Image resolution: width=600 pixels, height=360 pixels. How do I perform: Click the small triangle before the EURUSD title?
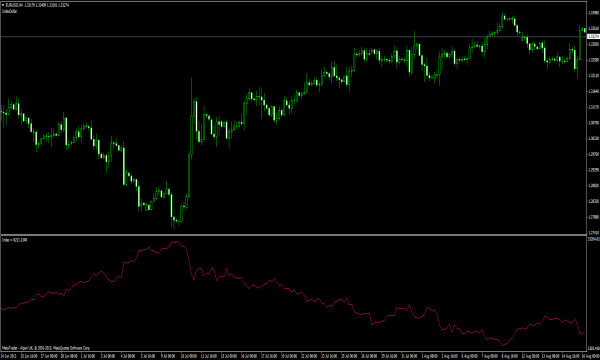(x=3, y=5)
